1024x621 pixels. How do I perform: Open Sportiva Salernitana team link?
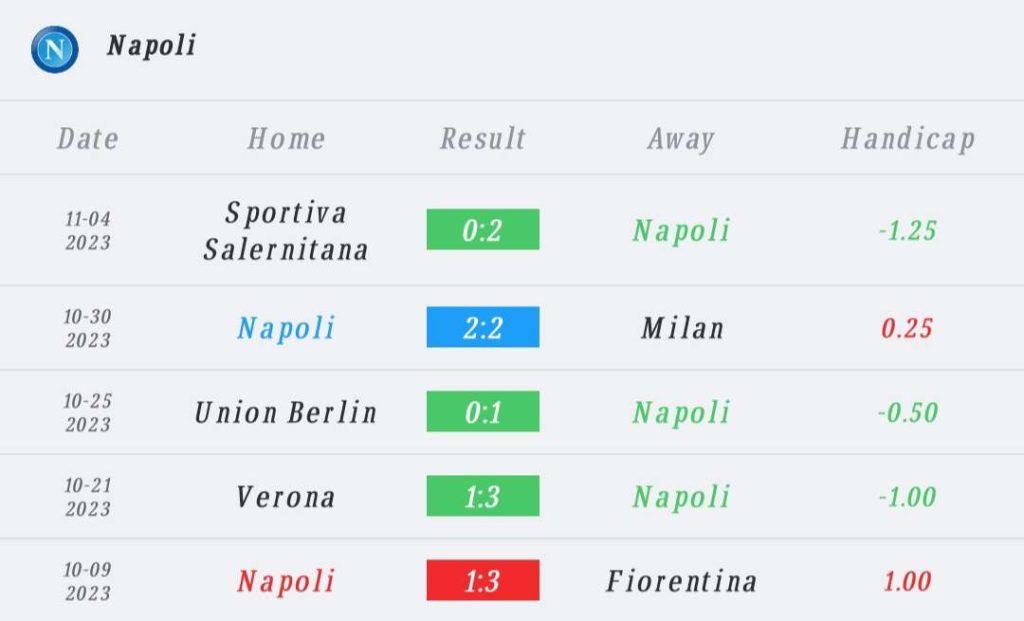click(285, 231)
